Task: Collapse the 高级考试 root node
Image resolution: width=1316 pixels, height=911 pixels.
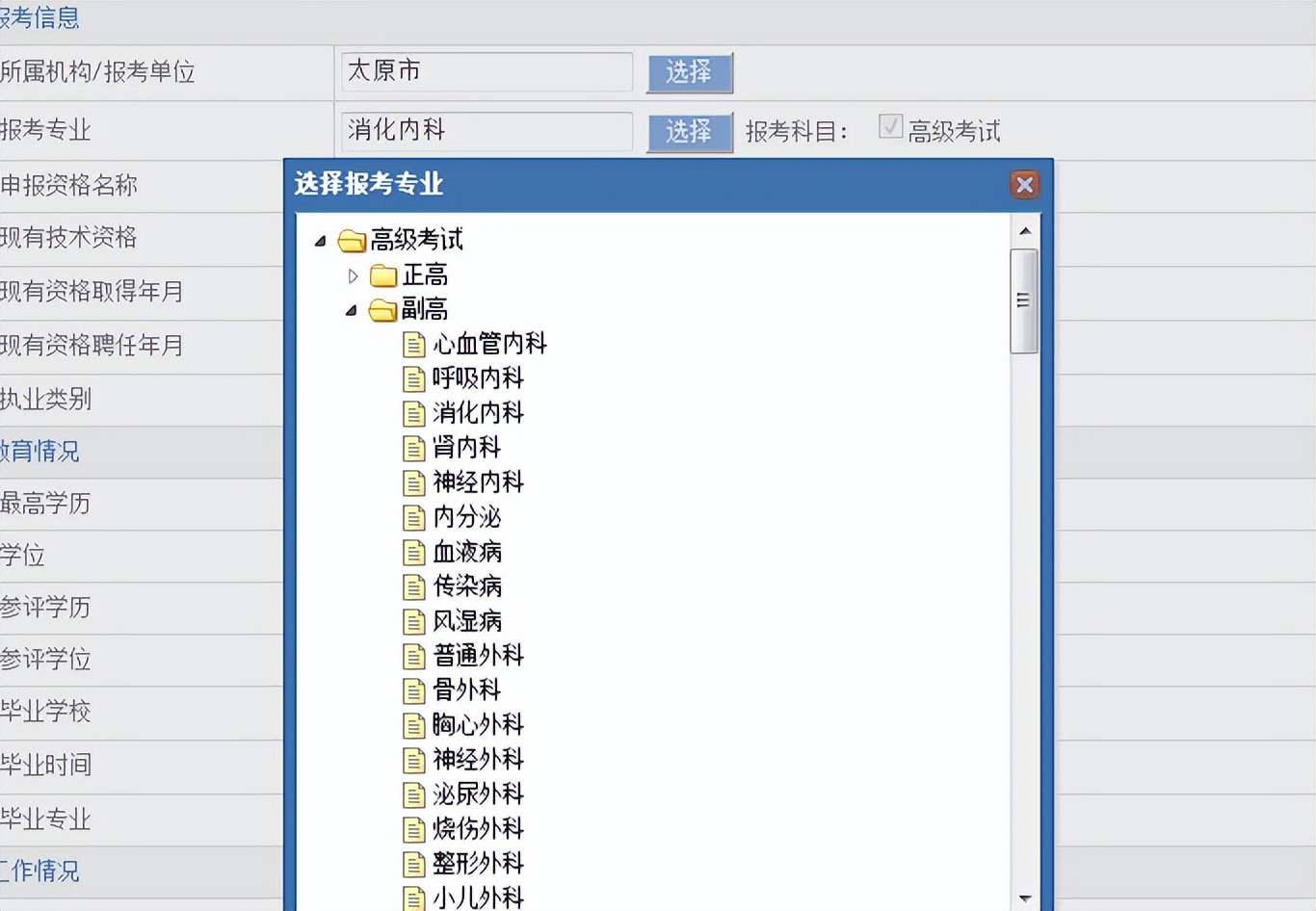Action: [x=320, y=241]
